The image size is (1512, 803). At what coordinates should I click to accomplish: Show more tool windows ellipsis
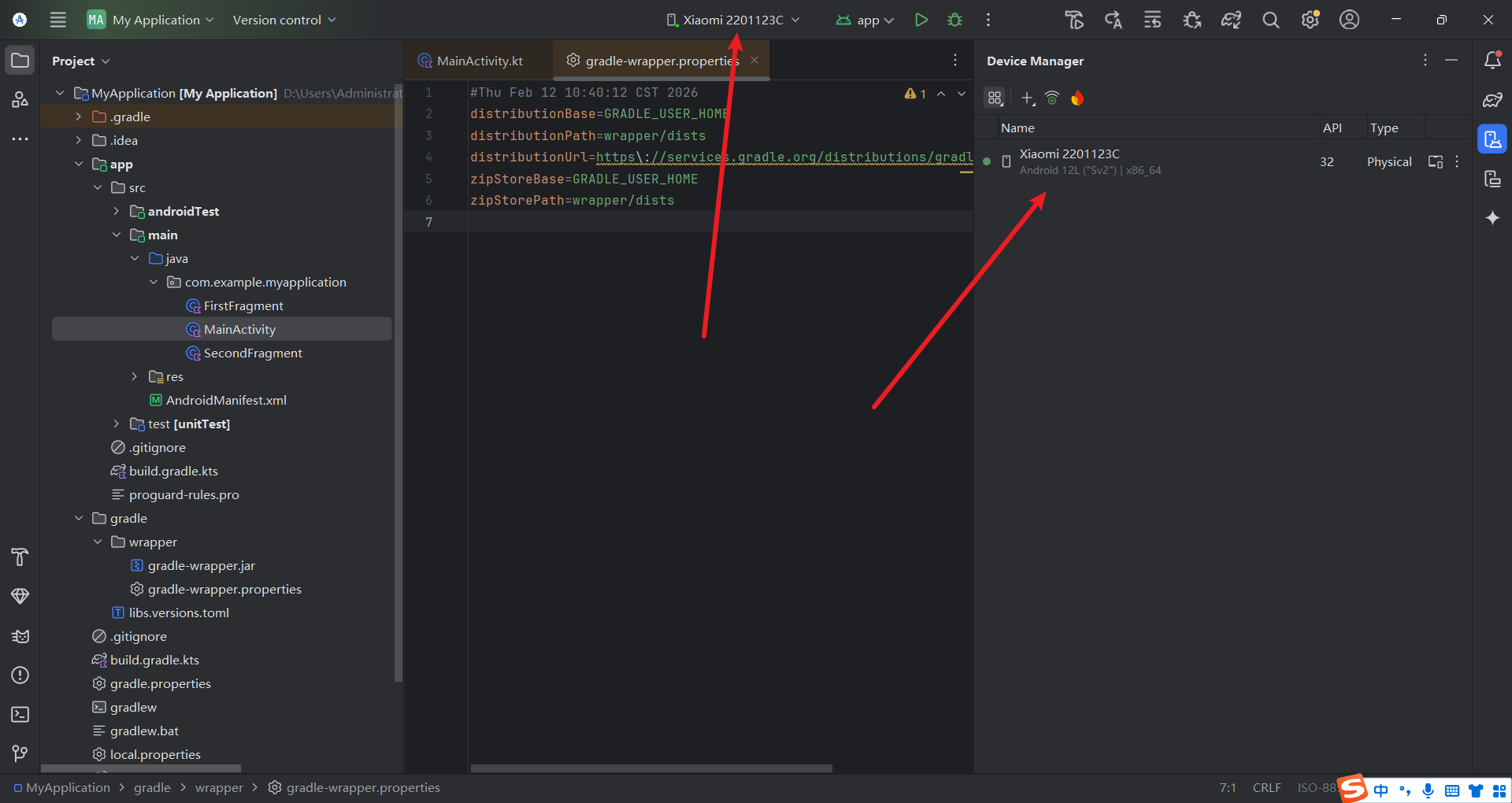(x=20, y=139)
